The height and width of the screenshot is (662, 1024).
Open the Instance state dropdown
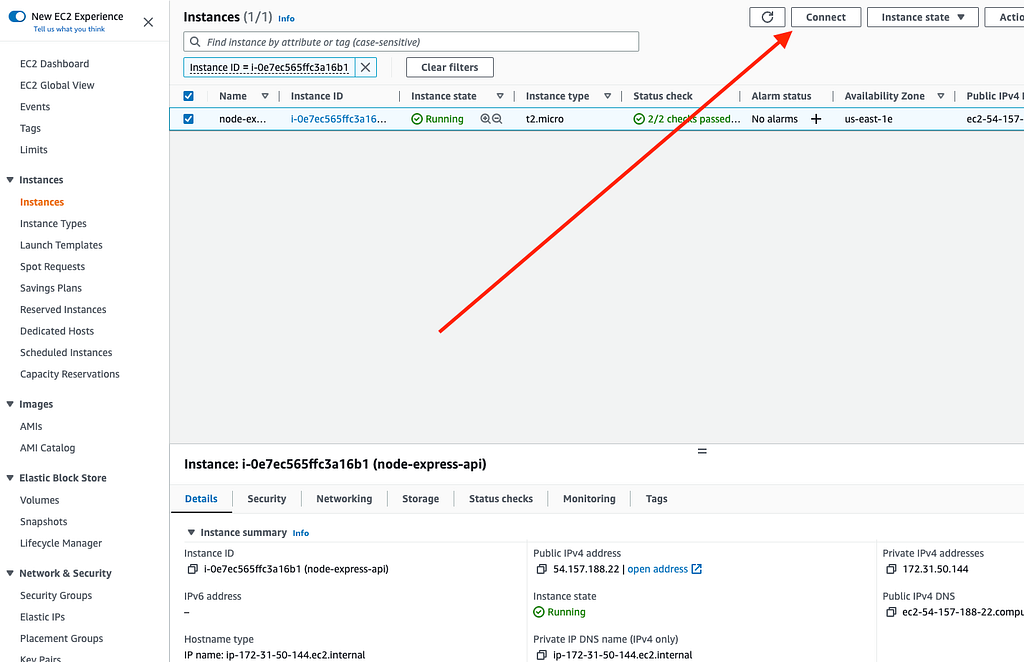(922, 17)
